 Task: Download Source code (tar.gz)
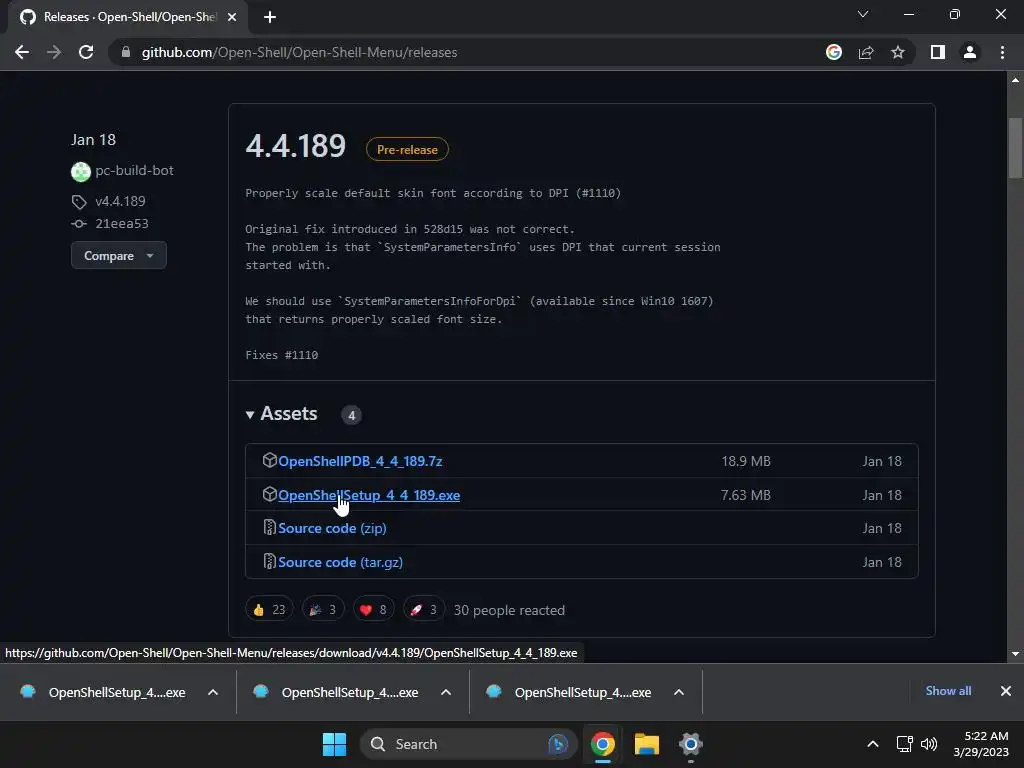pyautogui.click(x=340, y=562)
